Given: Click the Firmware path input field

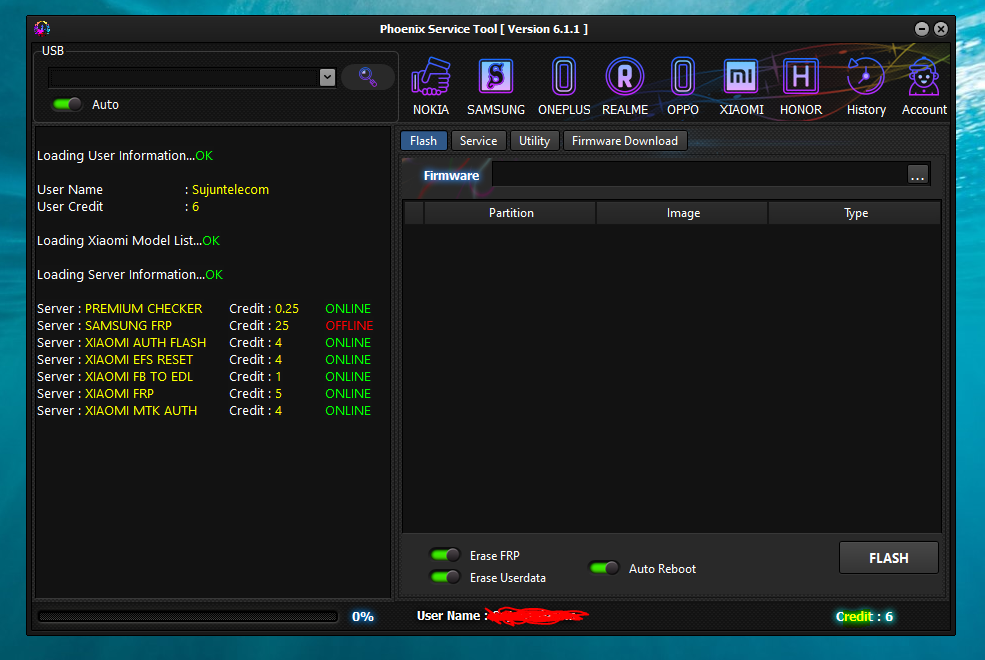Looking at the screenshot, I should tap(698, 175).
